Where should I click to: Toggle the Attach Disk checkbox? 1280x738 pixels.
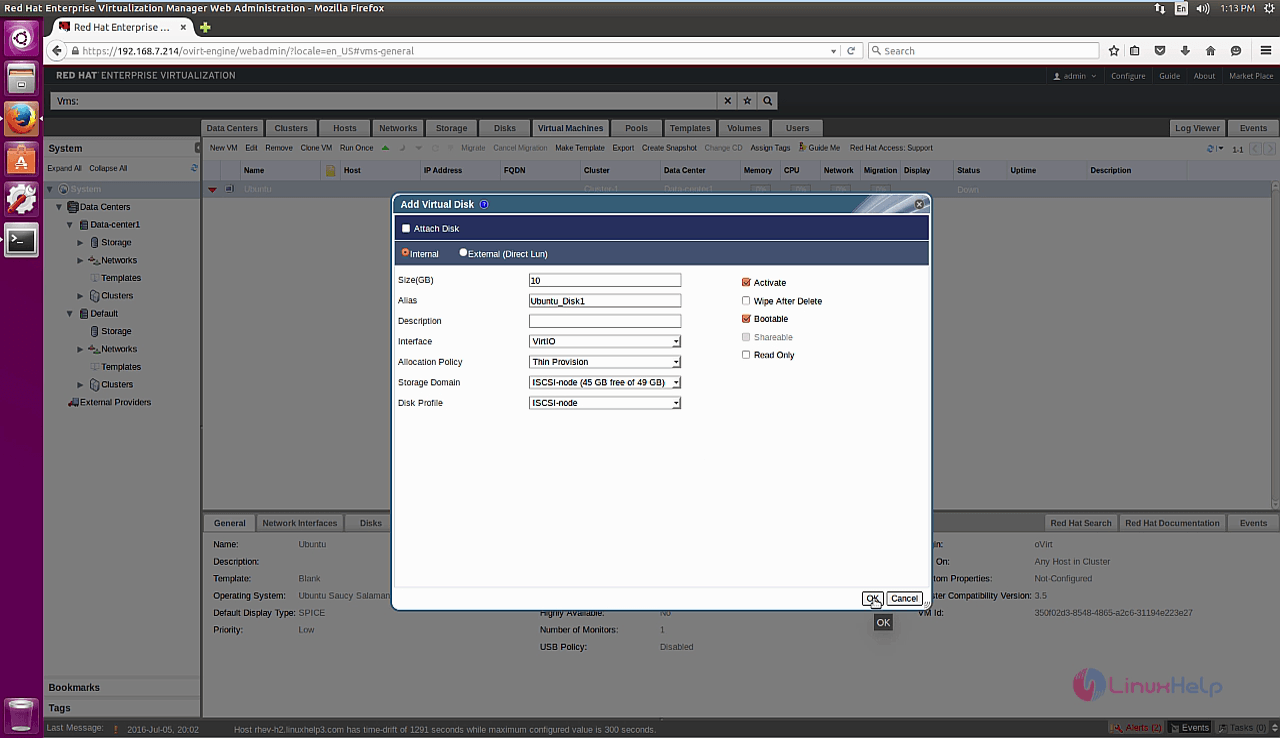[406, 229]
